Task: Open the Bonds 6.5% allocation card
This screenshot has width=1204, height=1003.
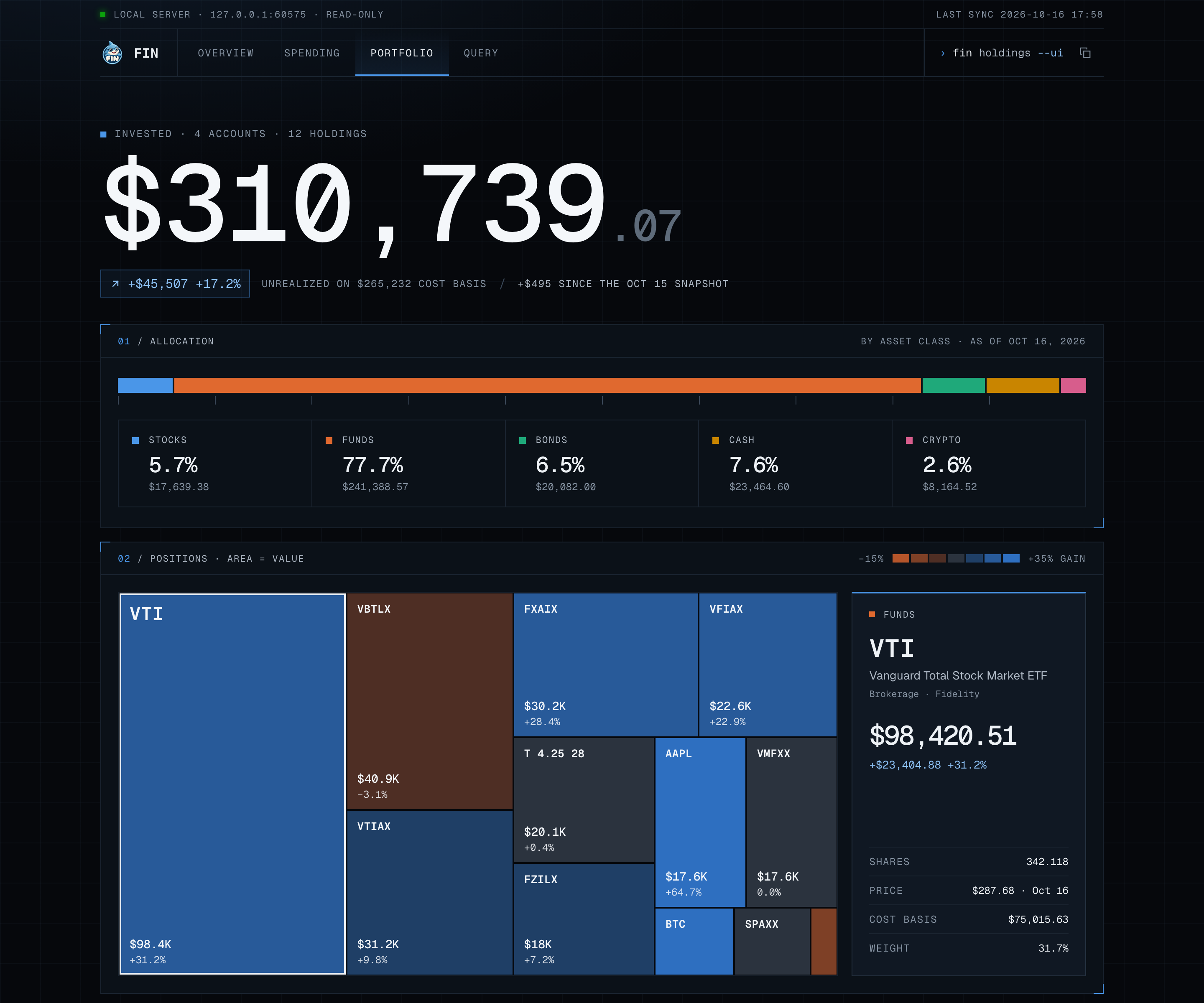Action: 602,463
